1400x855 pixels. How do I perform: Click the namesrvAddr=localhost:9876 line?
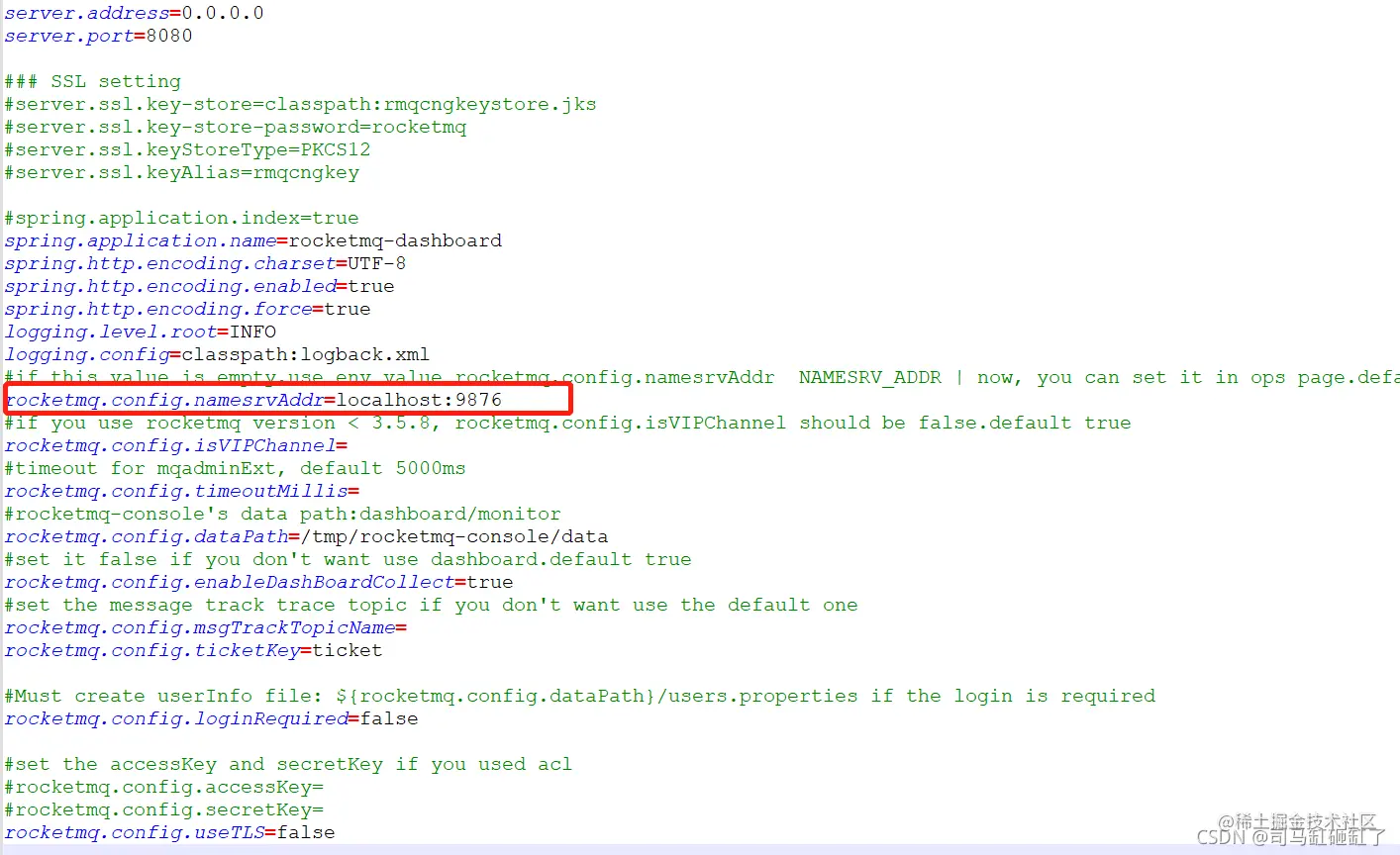253,400
